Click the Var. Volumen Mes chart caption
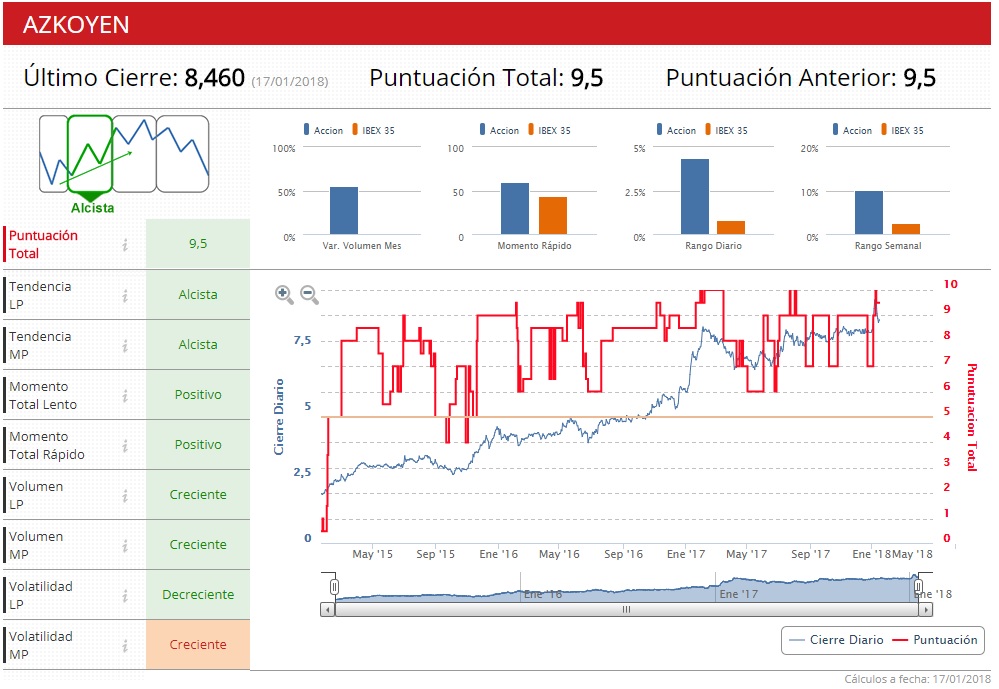This screenshot has height=689, width=999. click(361, 246)
